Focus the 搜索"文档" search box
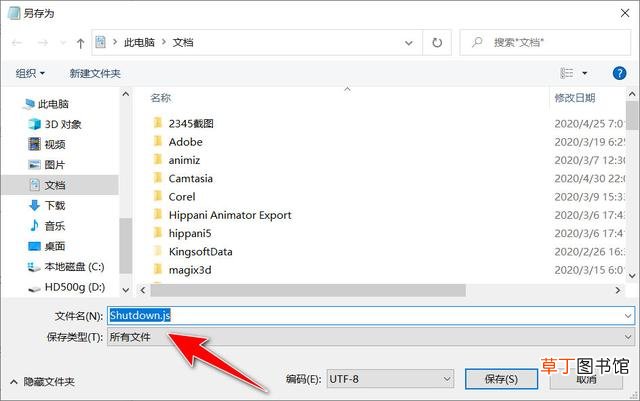 click(545, 42)
